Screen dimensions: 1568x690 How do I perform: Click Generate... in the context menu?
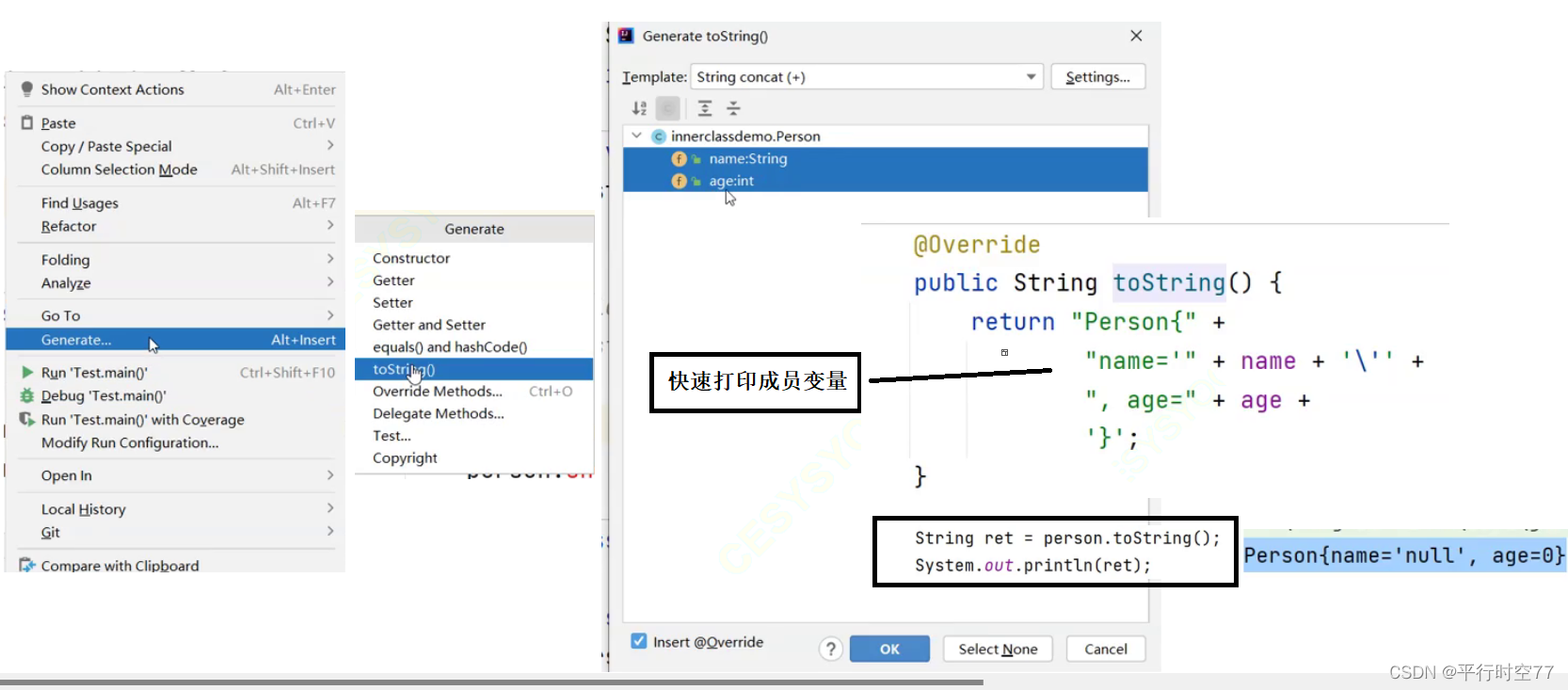coord(175,340)
